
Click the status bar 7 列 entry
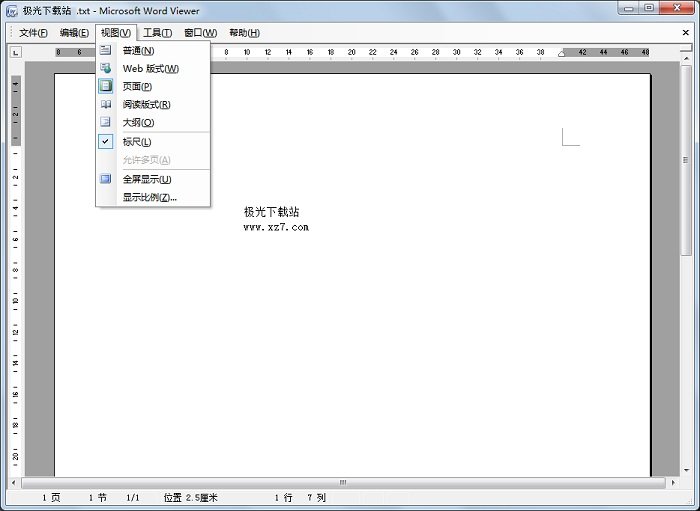(317, 498)
